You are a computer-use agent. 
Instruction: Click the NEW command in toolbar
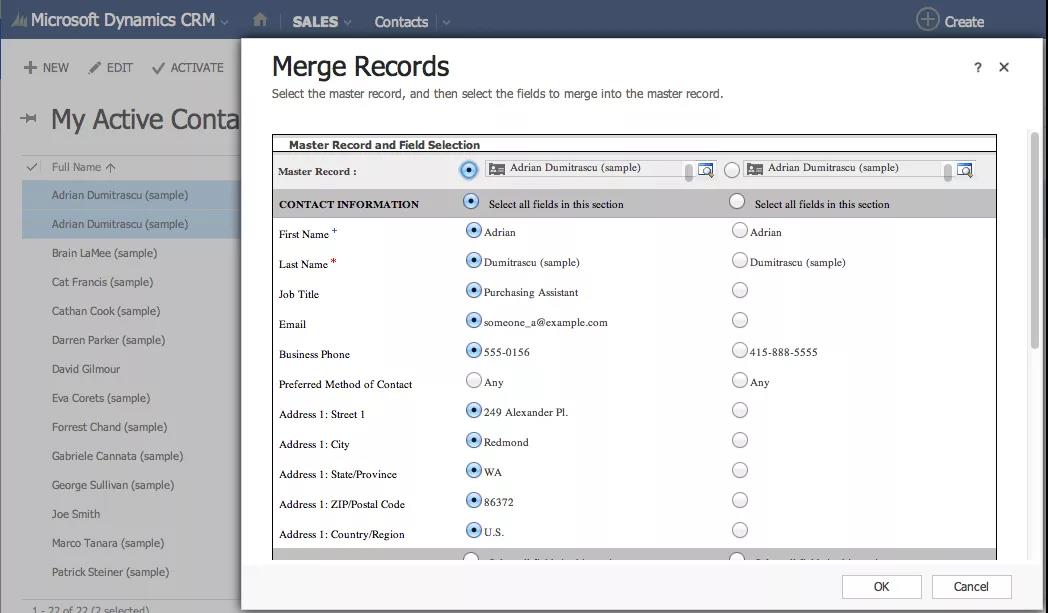pos(46,68)
